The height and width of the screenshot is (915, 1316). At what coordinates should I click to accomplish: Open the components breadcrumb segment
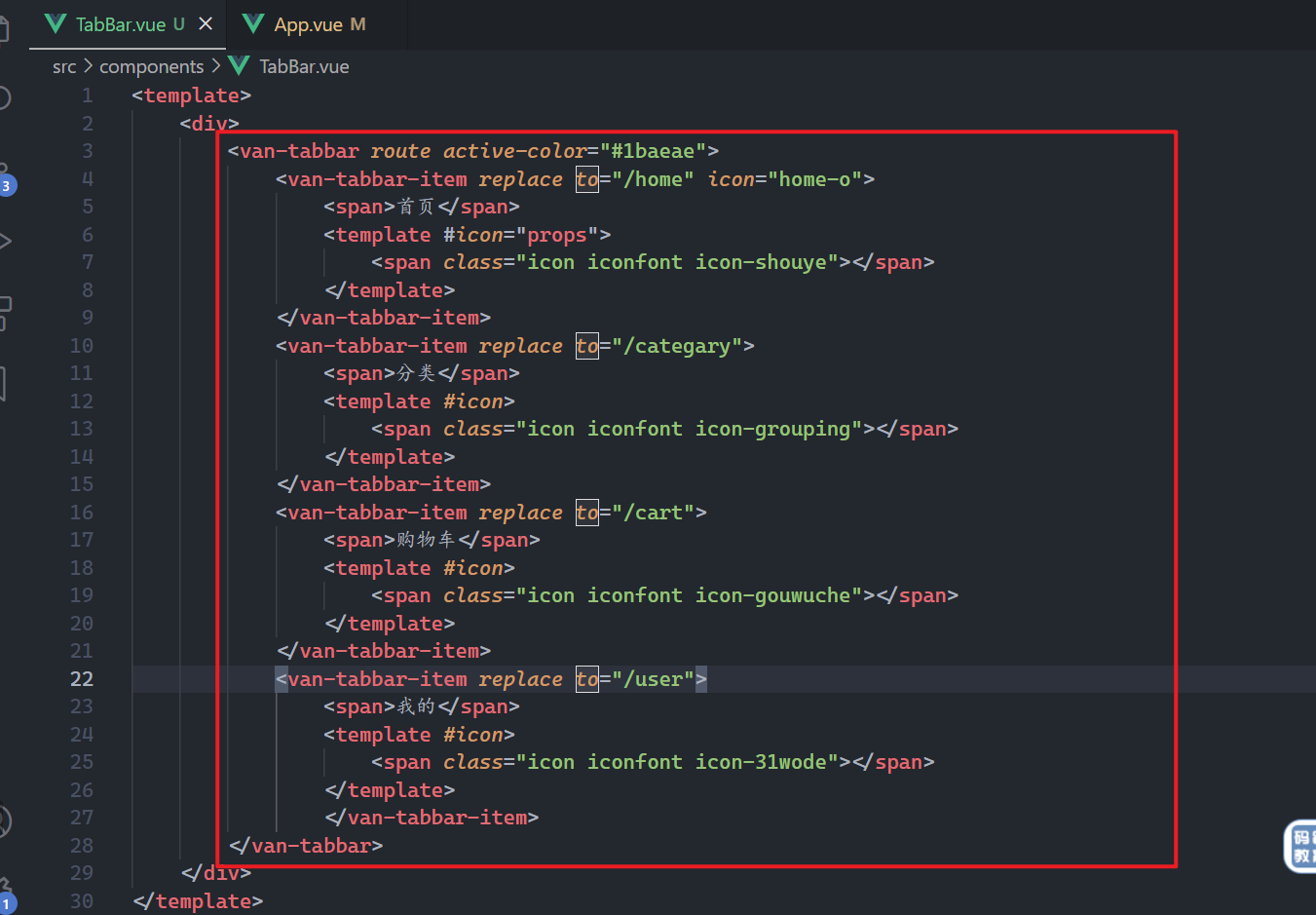pos(152,66)
